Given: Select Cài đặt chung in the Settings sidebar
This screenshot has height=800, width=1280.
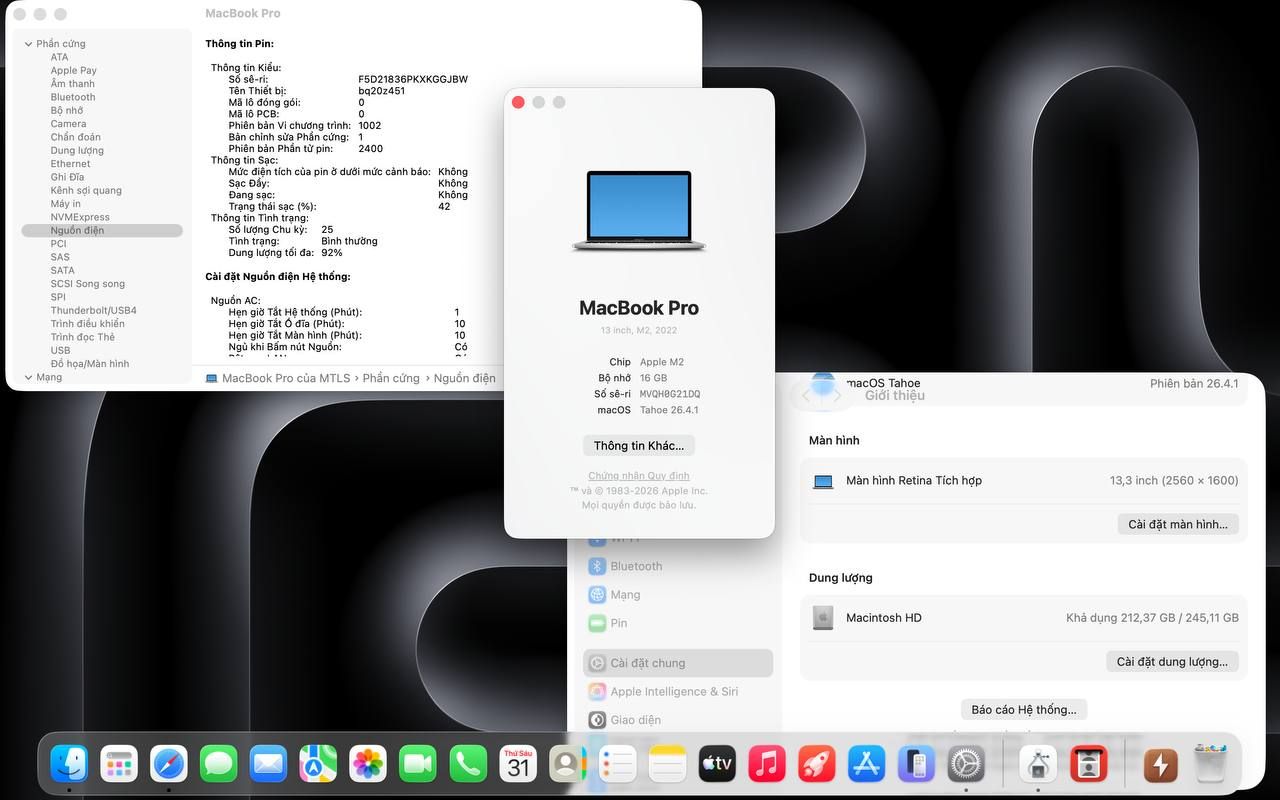Looking at the screenshot, I should coord(678,663).
